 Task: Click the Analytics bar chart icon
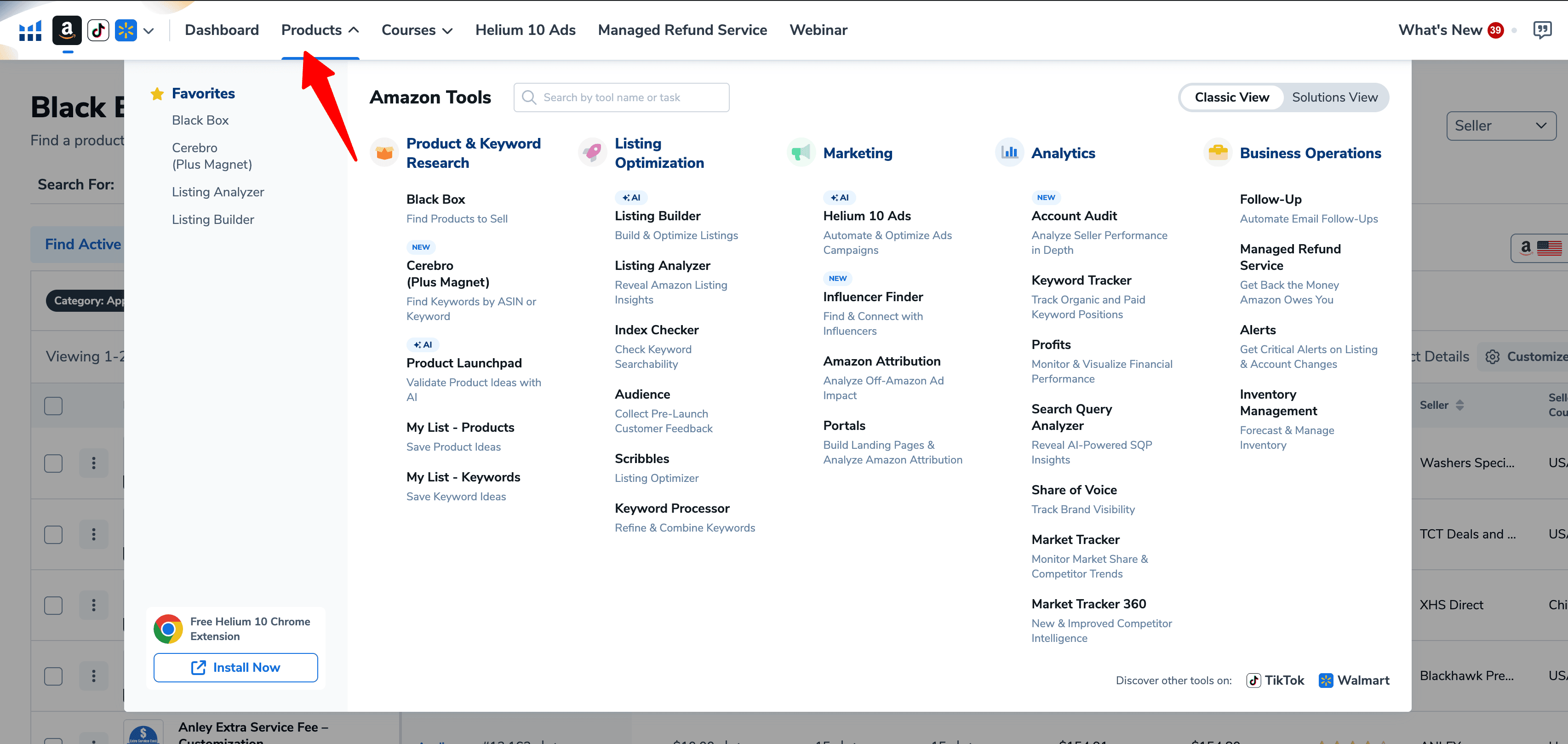(1009, 153)
